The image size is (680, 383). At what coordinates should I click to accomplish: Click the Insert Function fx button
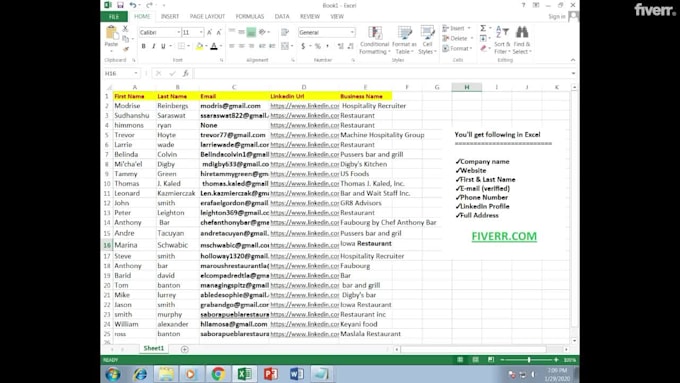[186, 73]
